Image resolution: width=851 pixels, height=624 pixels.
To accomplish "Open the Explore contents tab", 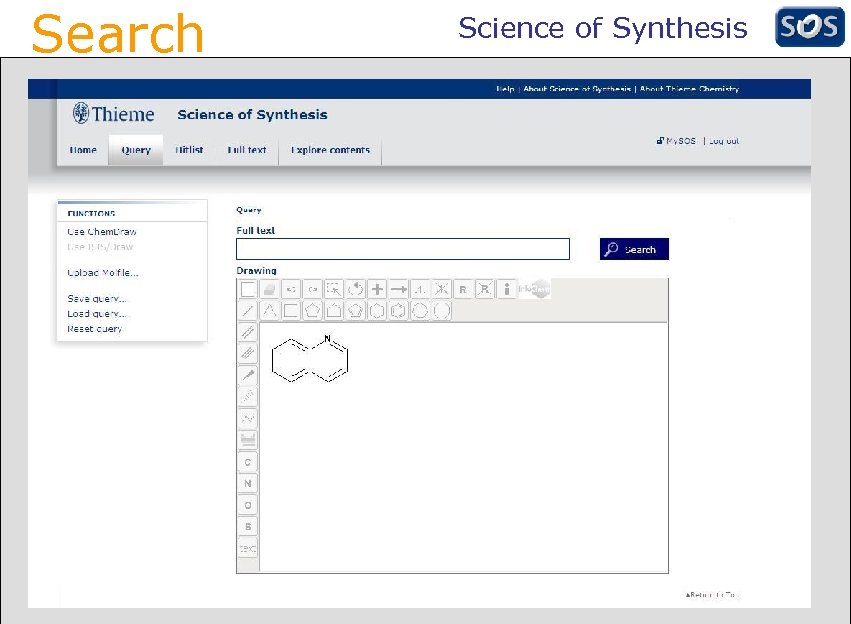I will pyautogui.click(x=330, y=150).
